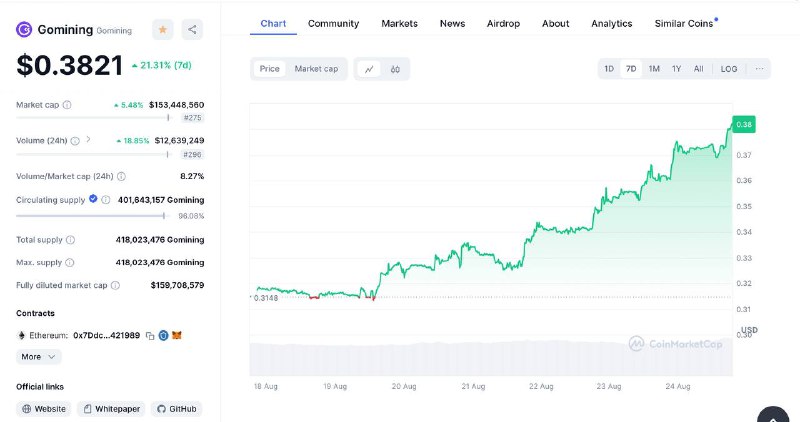
Task: Open Market cap info tooltip icon
Action: (x=67, y=105)
